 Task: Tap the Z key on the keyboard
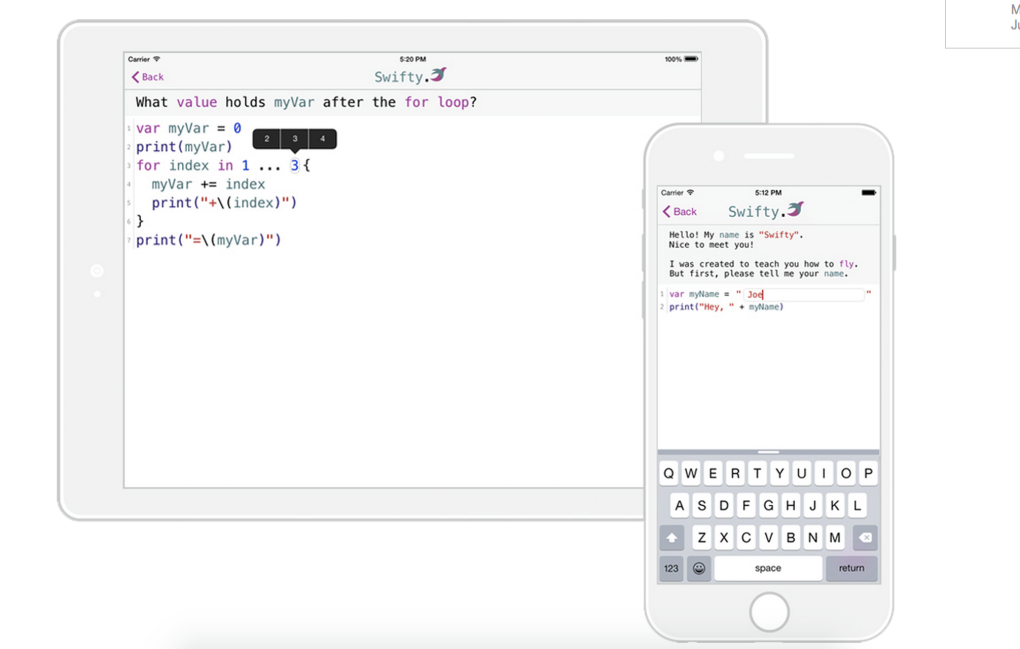(x=702, y=537)
